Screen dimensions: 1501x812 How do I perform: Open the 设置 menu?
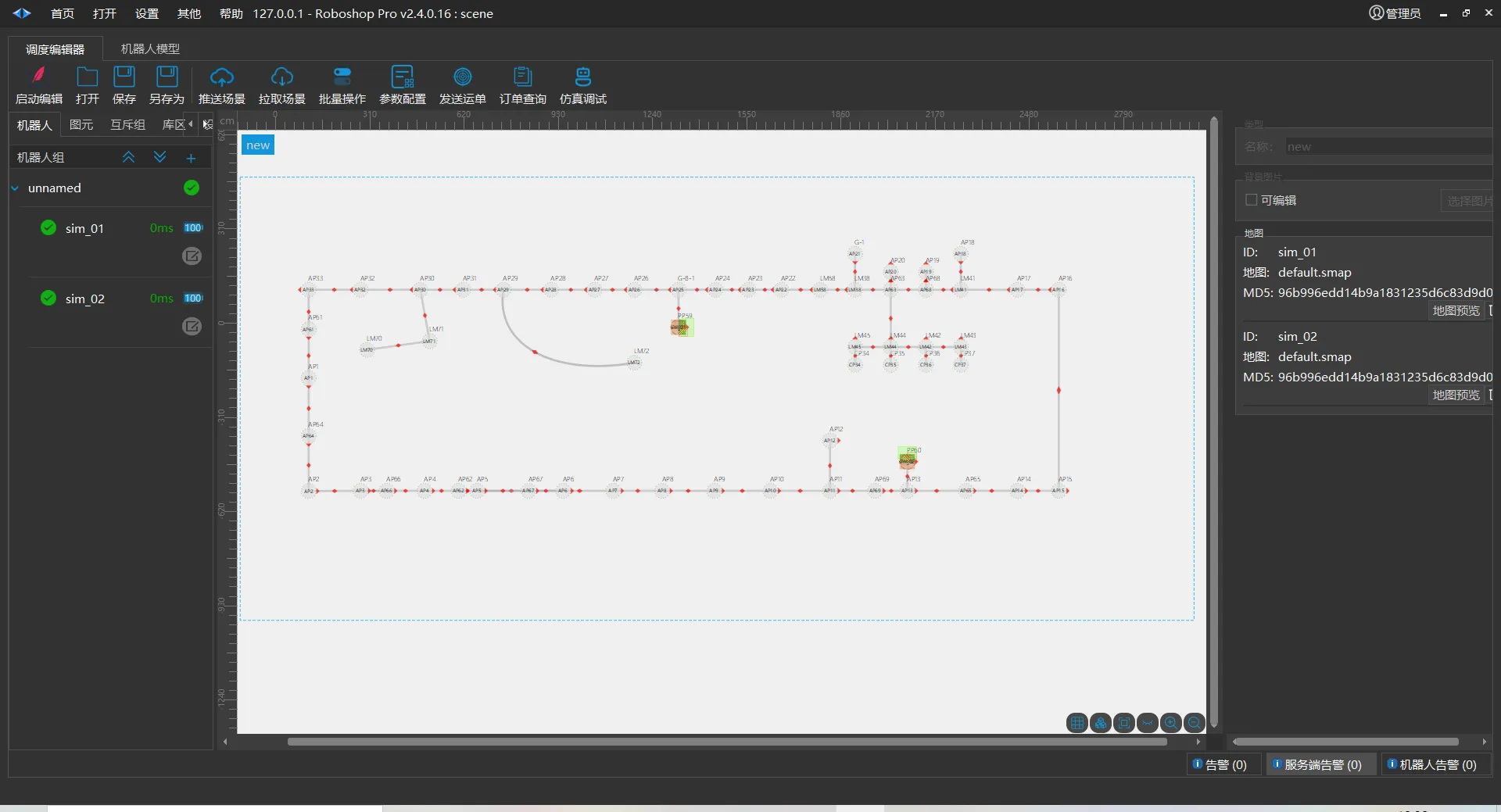147,13
